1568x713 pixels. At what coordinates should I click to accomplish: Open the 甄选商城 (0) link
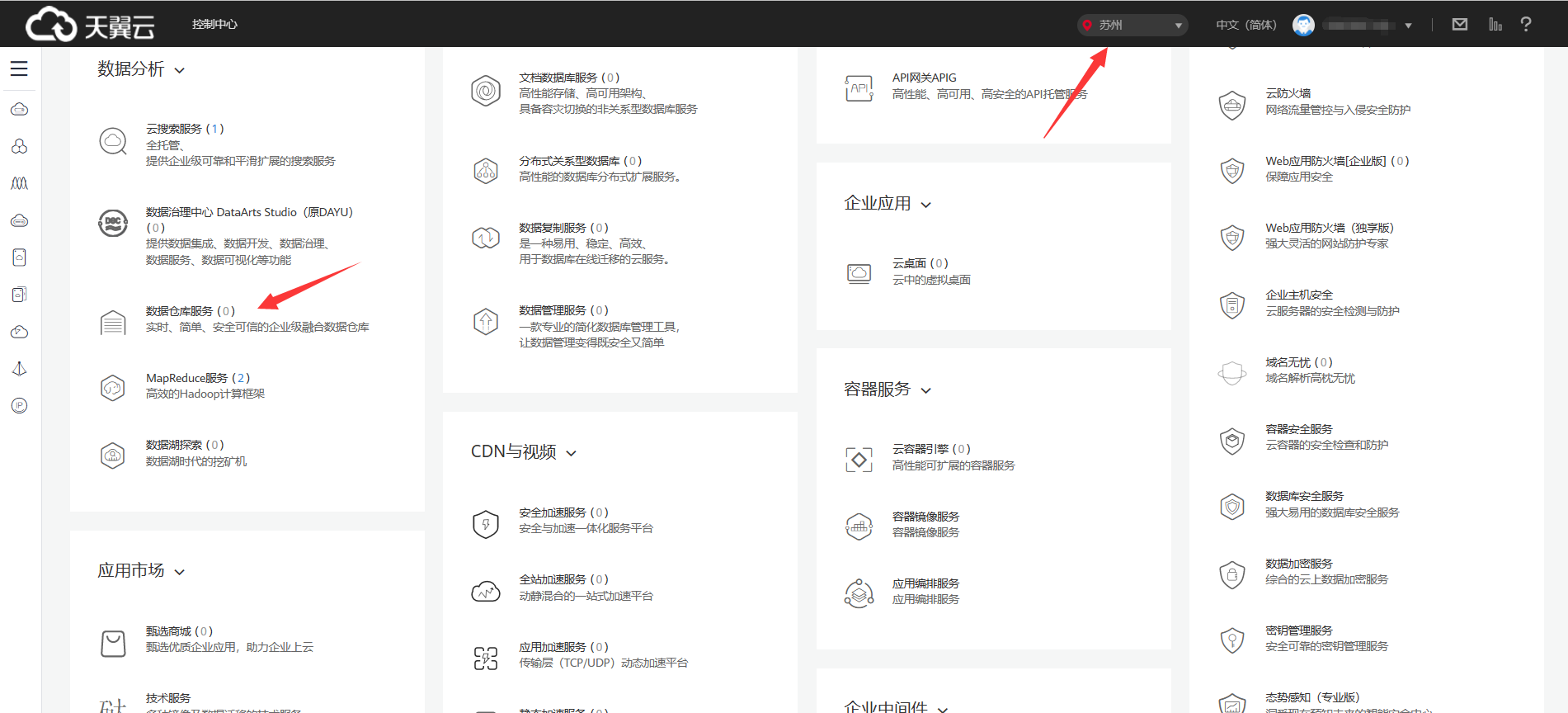179,631
